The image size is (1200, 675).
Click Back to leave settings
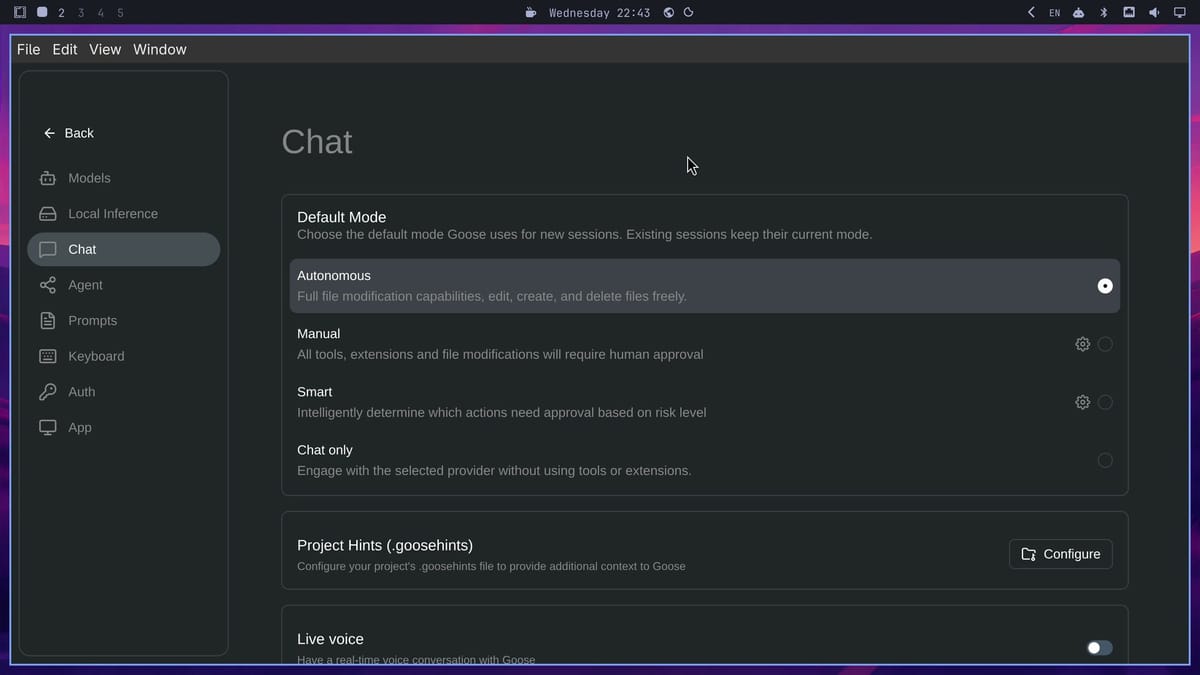69,133
